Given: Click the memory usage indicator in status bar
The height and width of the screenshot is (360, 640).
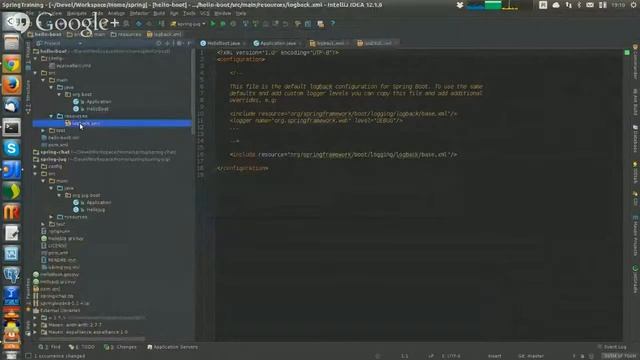Looking at the screenshot, I should coord(620,356).
